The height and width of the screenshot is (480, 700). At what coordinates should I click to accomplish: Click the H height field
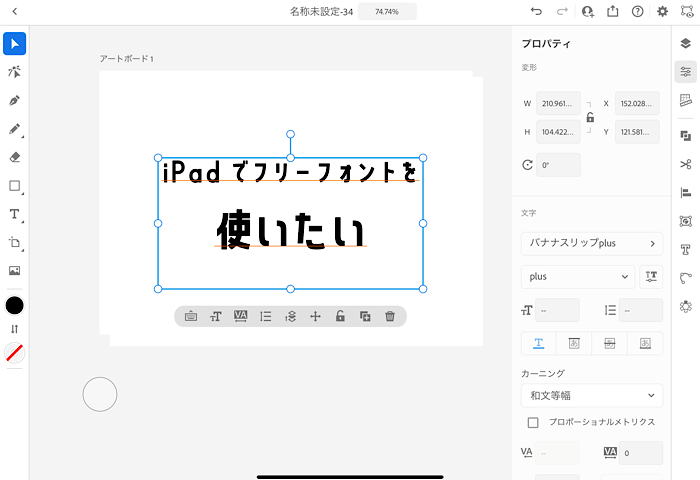558,132
